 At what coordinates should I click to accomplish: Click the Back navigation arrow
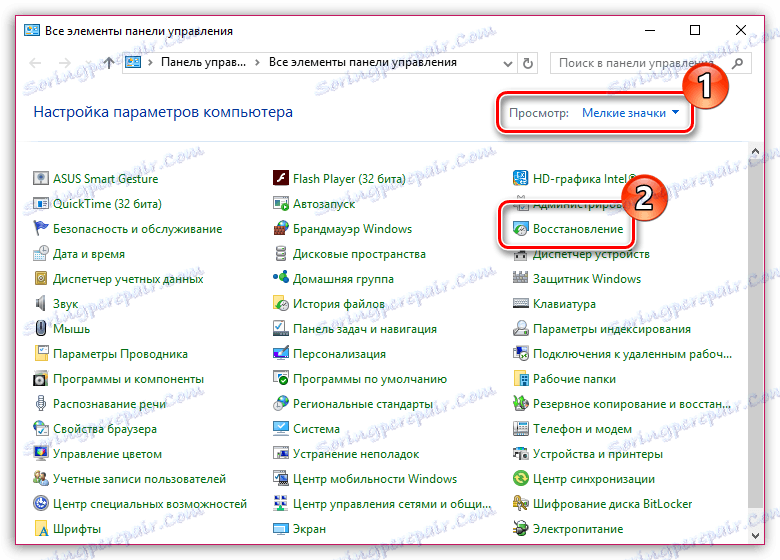click(35, 63)
